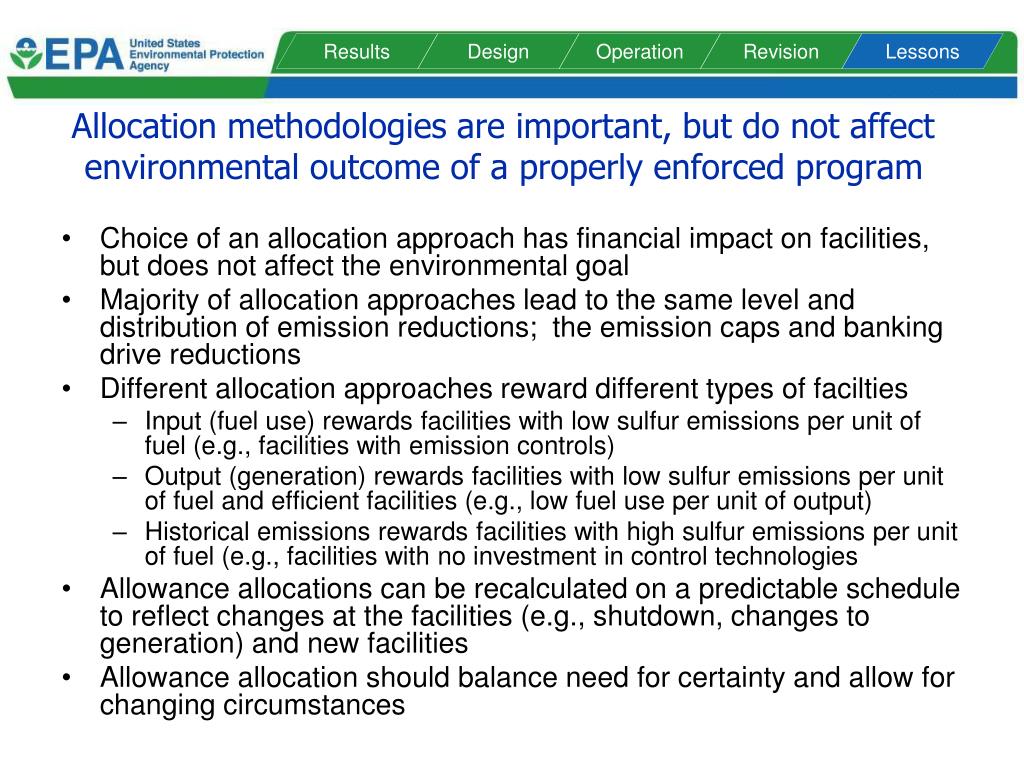
Task: Switch to the Operation tab
Action: tap(639, 52)
